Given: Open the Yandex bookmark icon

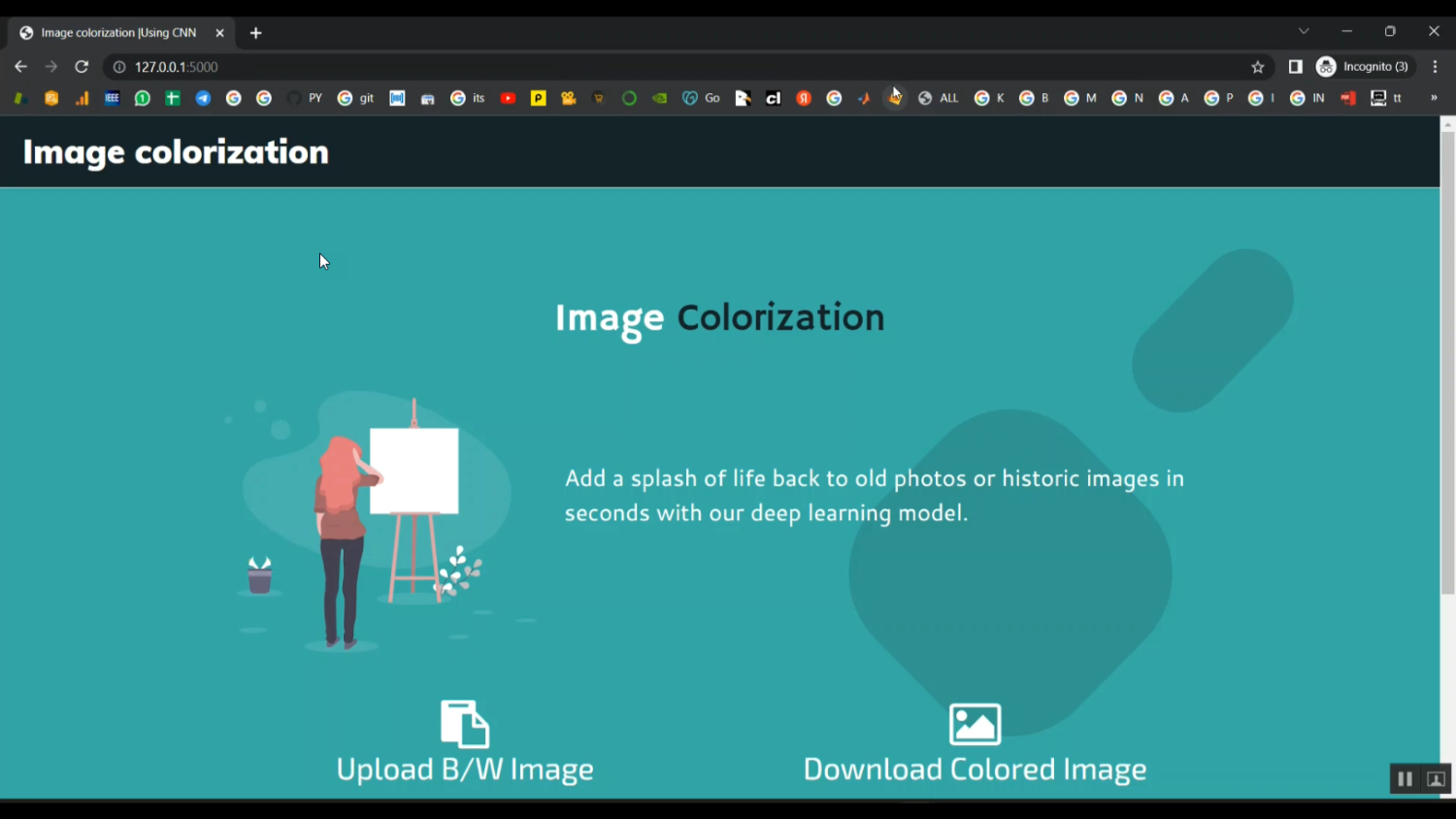Looking at the screenshot, I should click(x=804, y=98).
